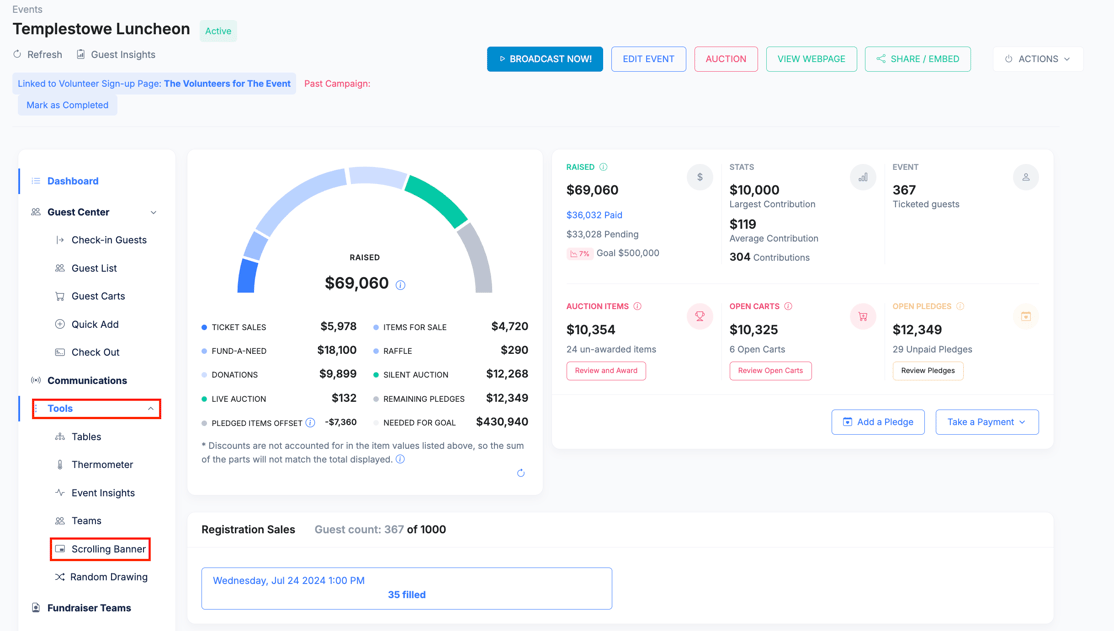Image resolution: width=1114 pixels, height=631 pixels.
Task: Click the trophy icon in Auction Items card
Action: (x=700, y=317)
